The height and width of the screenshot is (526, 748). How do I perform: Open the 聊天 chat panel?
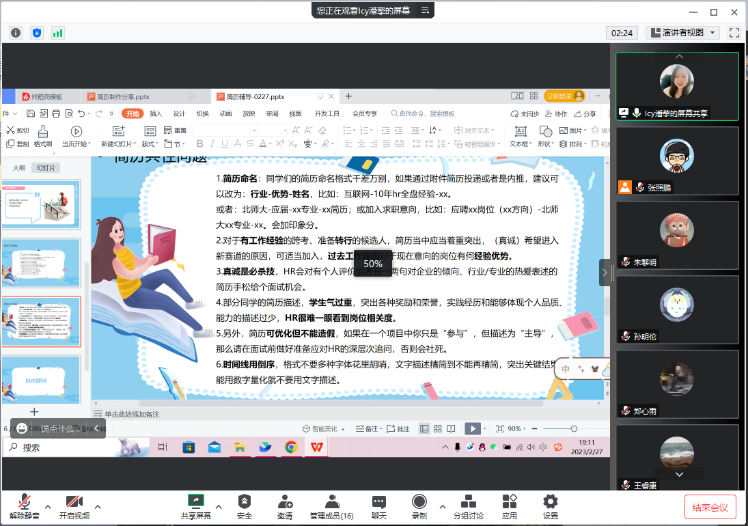pyautogui.click(x=379, y=503)
